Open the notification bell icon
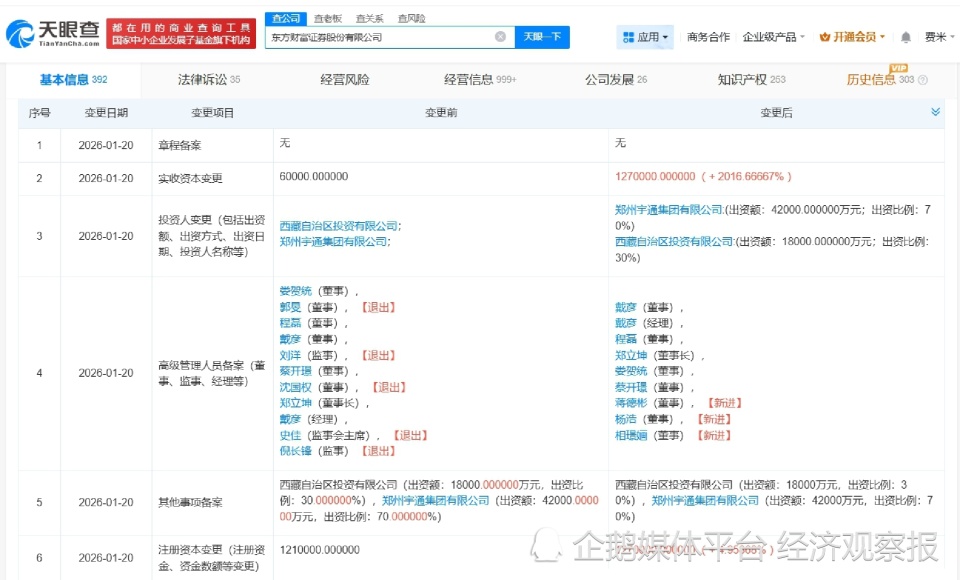The height and width of the screenshot is (580, 960). [905, 35]
